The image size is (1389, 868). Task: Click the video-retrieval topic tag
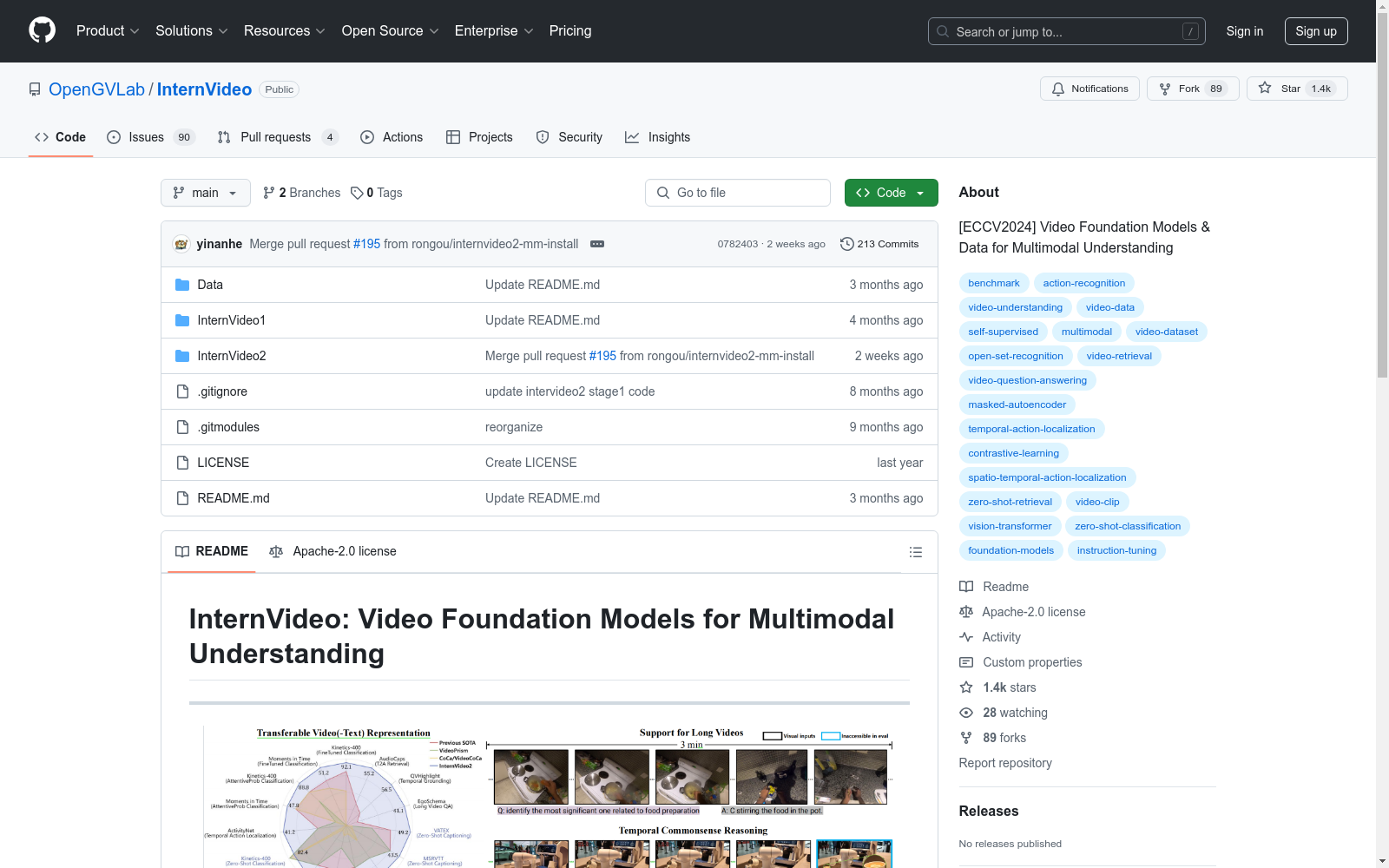point(1119,356)
